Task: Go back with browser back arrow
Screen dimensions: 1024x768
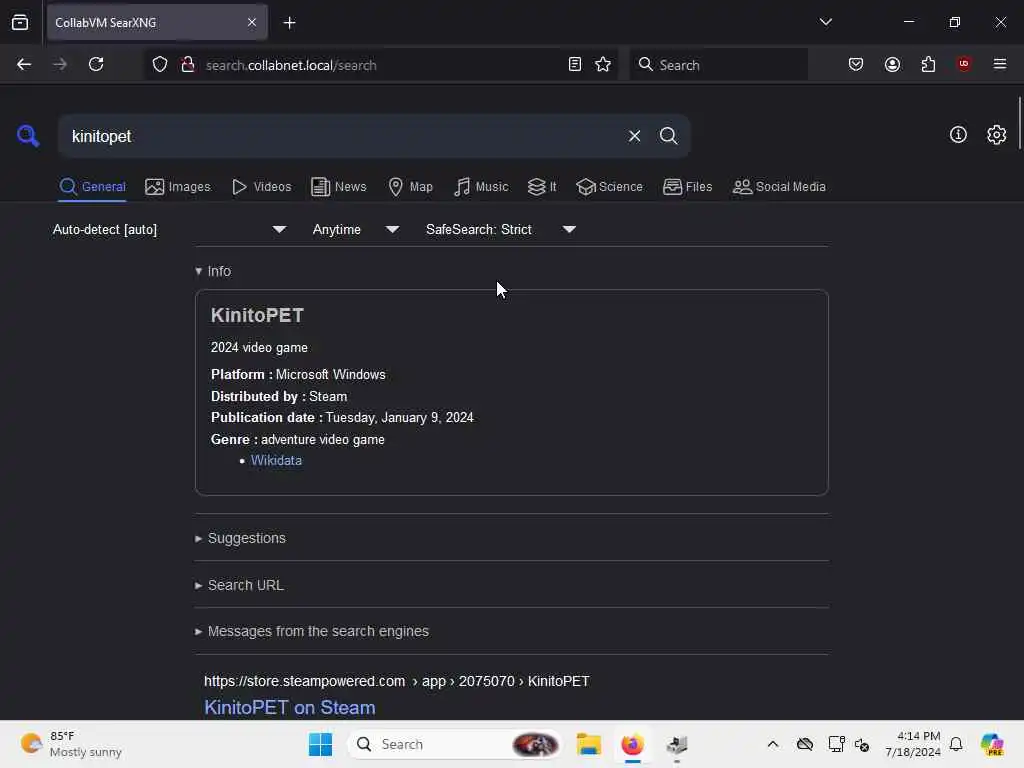Action: click(x=24, y=64)
